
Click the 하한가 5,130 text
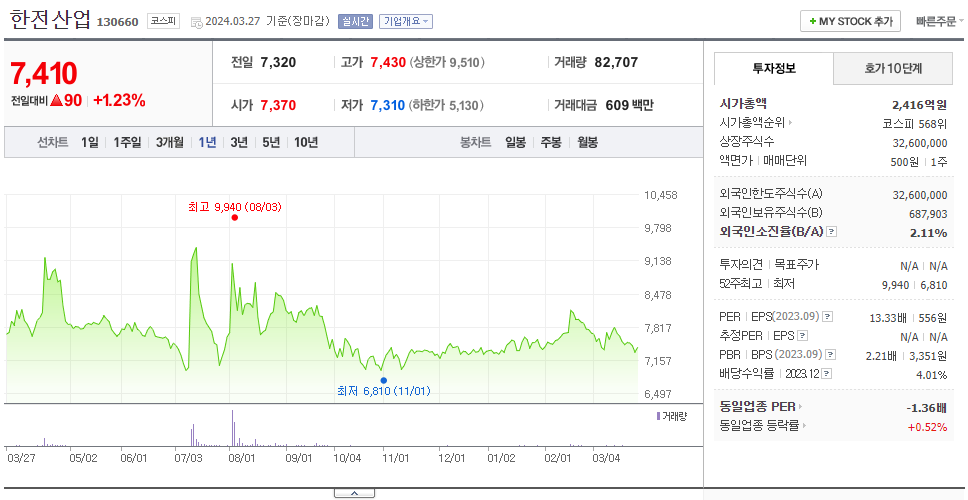[x=446, y=106]
